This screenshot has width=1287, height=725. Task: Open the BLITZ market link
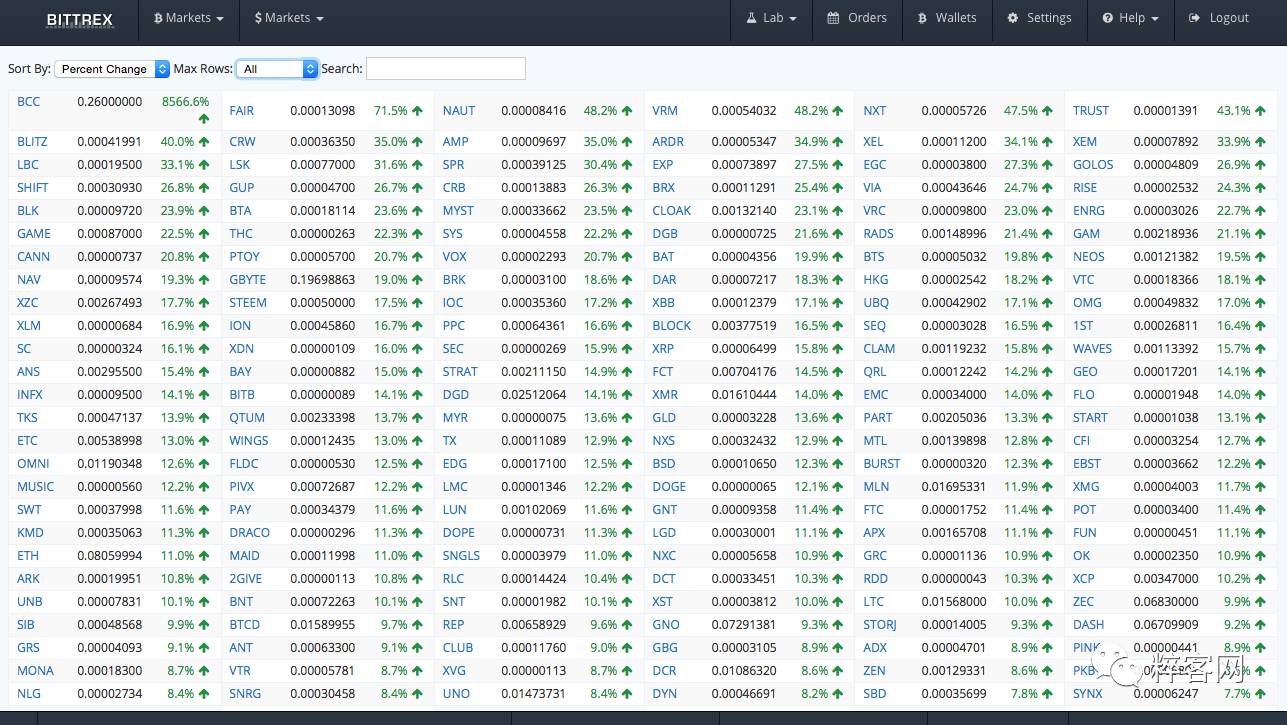tap(32, 142)
